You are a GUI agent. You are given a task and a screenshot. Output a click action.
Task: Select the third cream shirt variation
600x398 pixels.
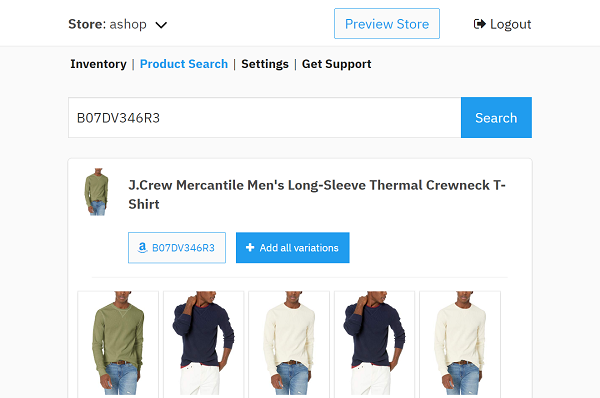coord(289,344)
